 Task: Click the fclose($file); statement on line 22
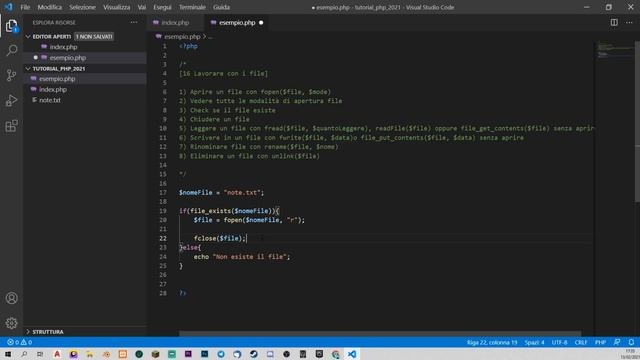220,238
